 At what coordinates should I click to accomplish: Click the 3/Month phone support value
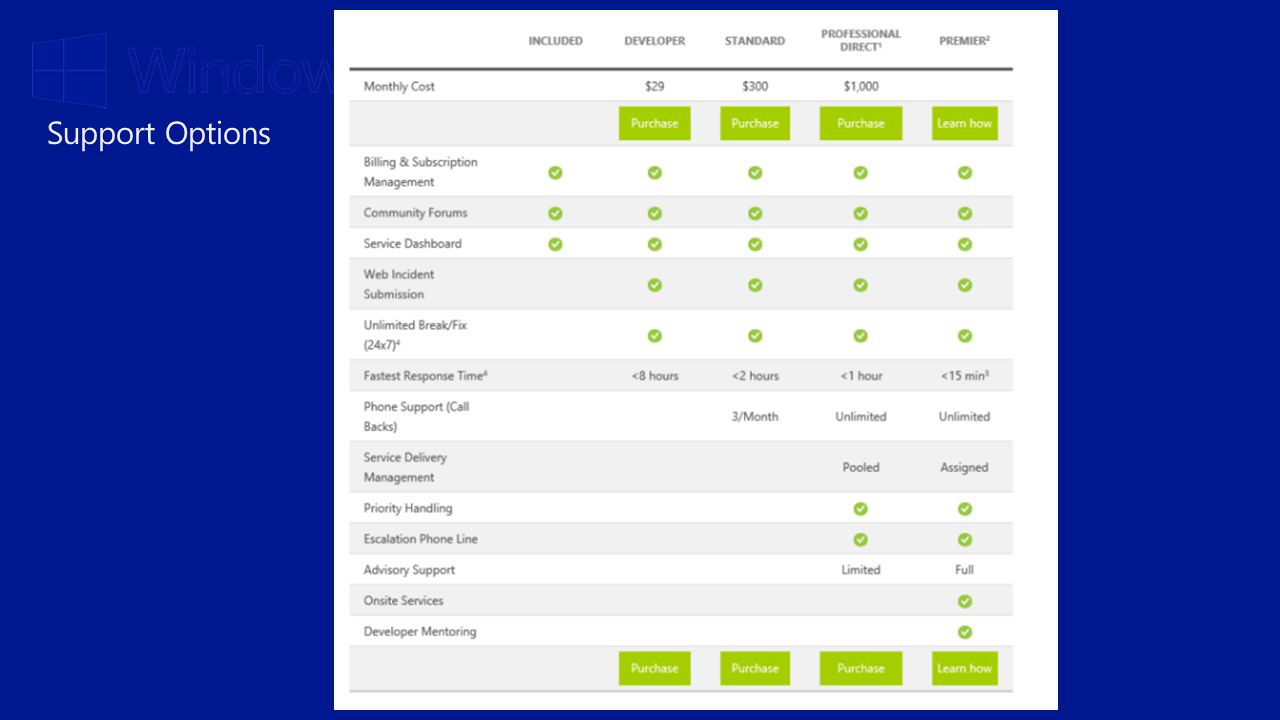point(755,417)
